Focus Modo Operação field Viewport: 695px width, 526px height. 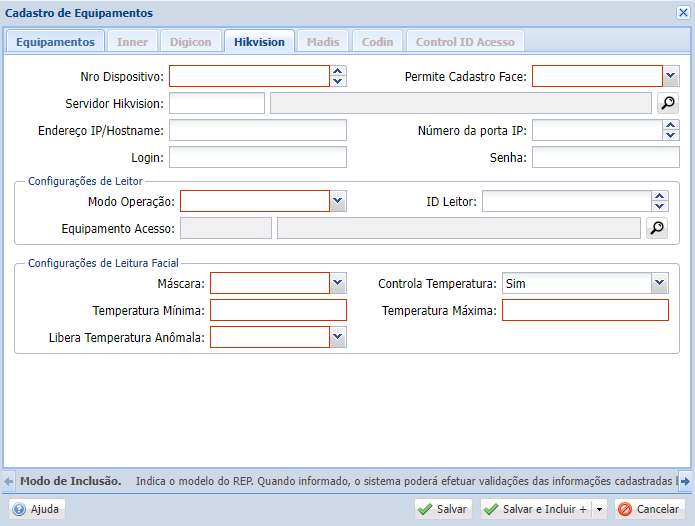point(255,201)
